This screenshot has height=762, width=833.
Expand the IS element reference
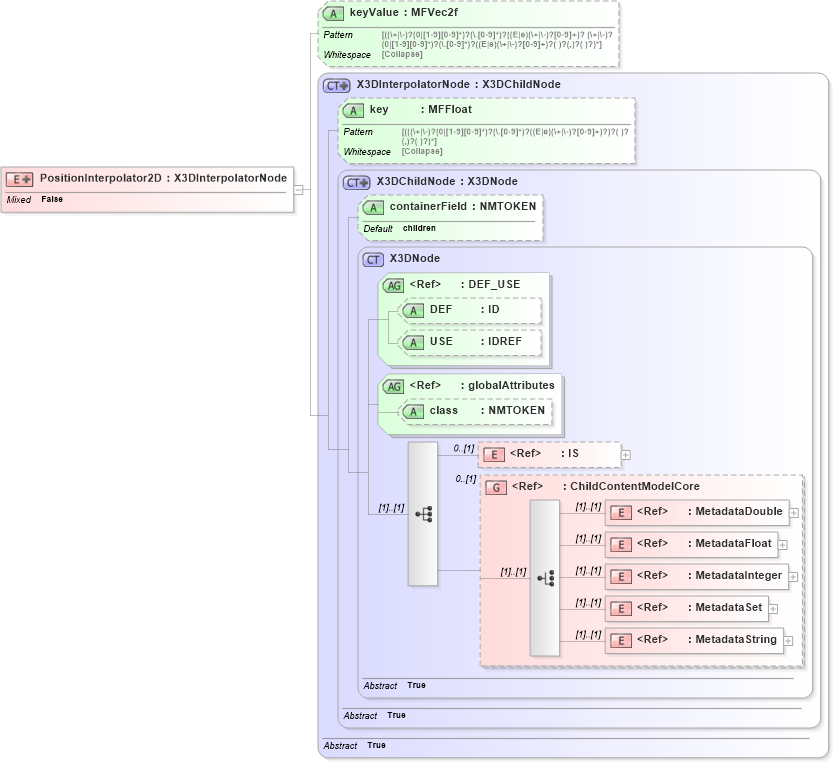tap(626, 455)
